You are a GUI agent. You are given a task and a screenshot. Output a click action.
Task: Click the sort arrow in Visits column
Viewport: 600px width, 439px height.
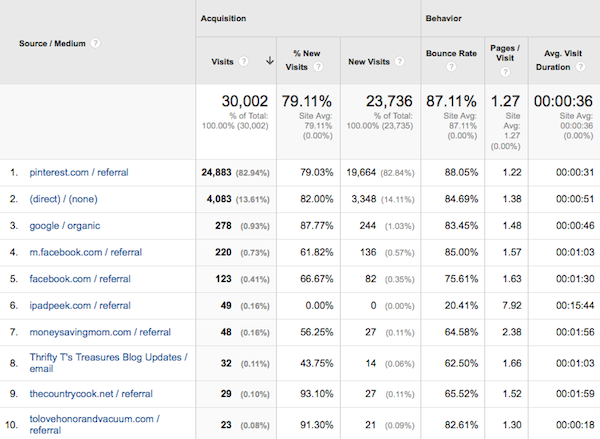[269, 61]
